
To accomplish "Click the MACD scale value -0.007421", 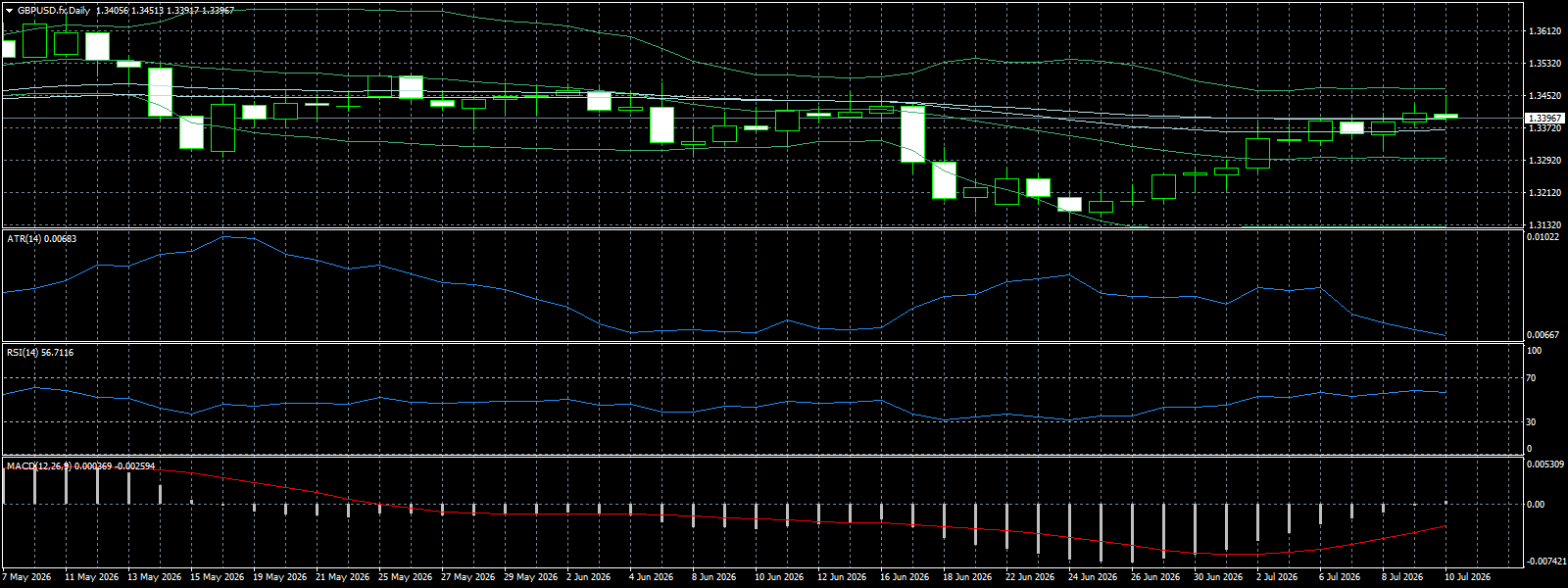I will 1545,562.
